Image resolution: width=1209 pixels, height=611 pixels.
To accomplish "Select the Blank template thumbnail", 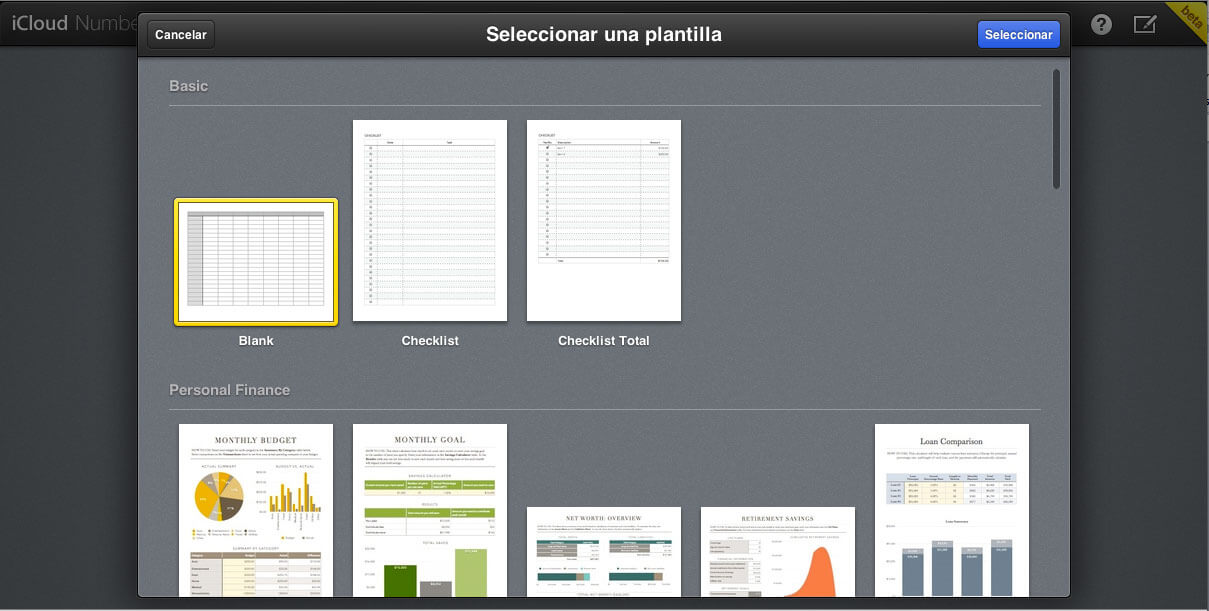I will pos(256,262).
